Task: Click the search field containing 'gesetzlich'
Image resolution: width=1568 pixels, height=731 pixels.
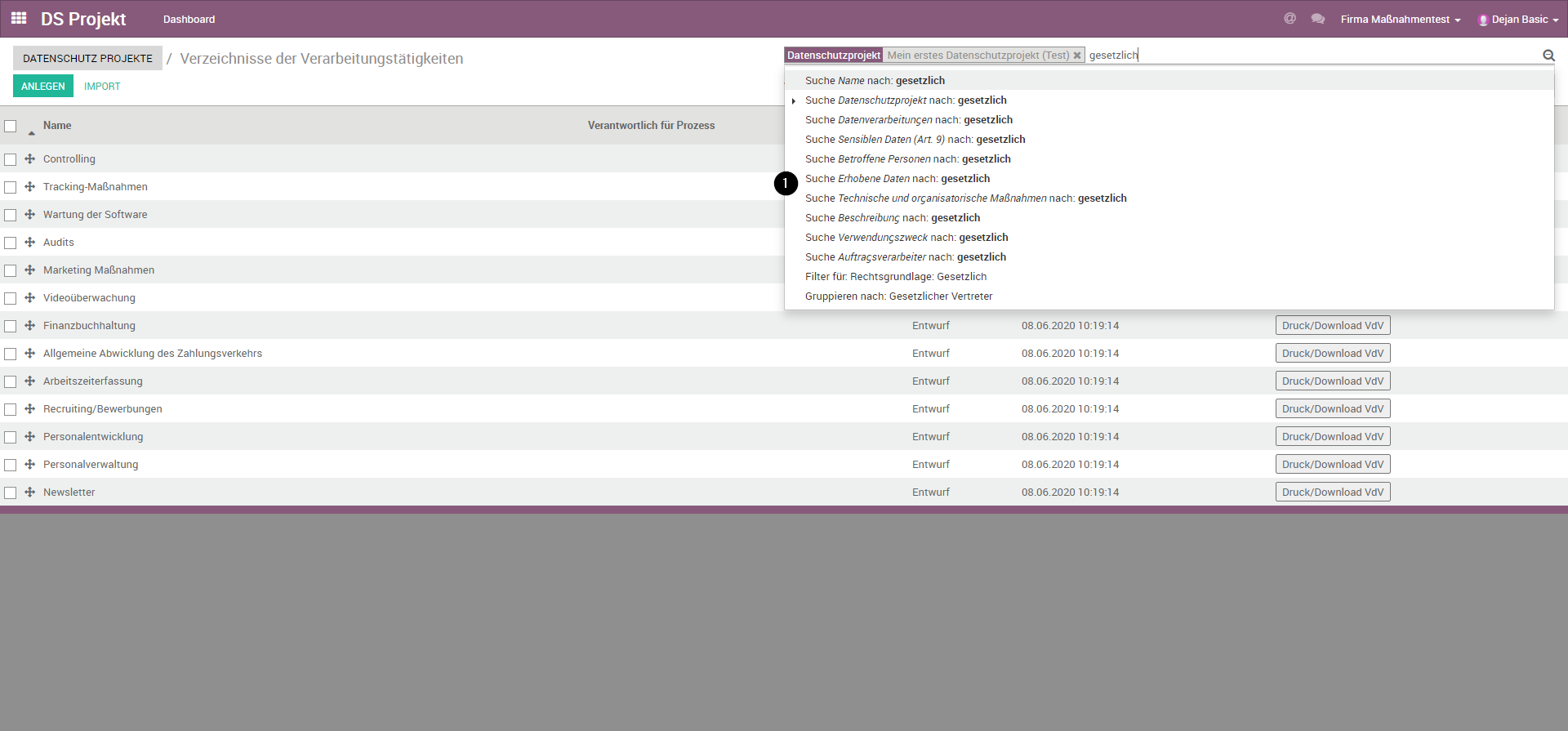Action: pos(1307,56)
